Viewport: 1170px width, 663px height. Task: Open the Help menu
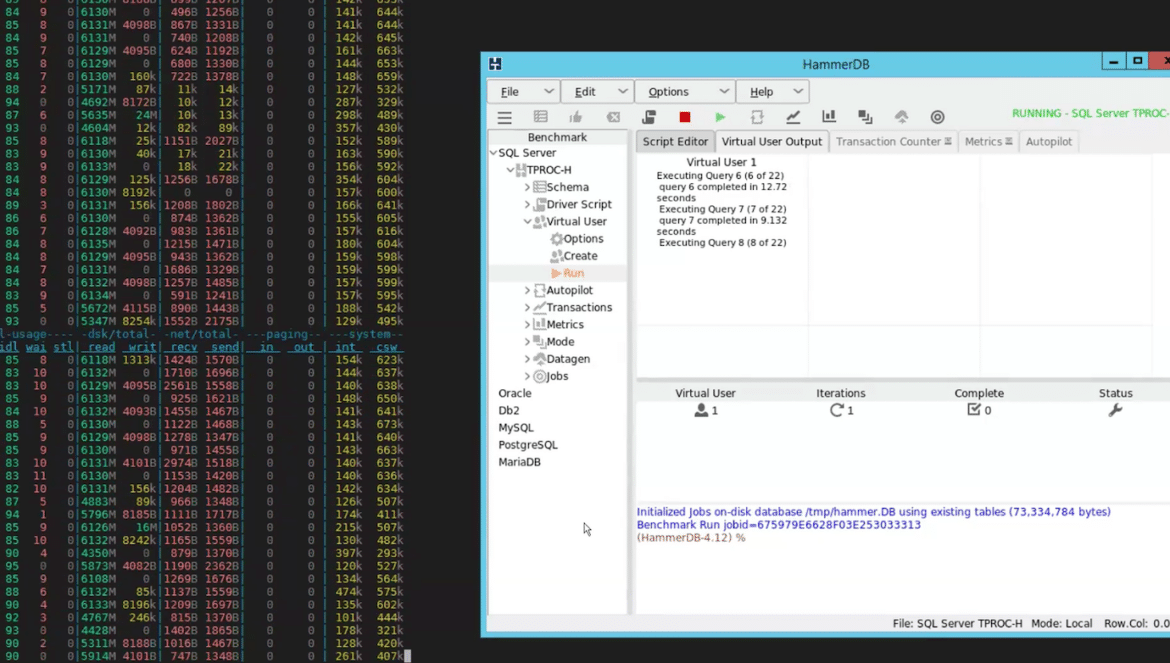pyautogui.click(x=773, y=92)
